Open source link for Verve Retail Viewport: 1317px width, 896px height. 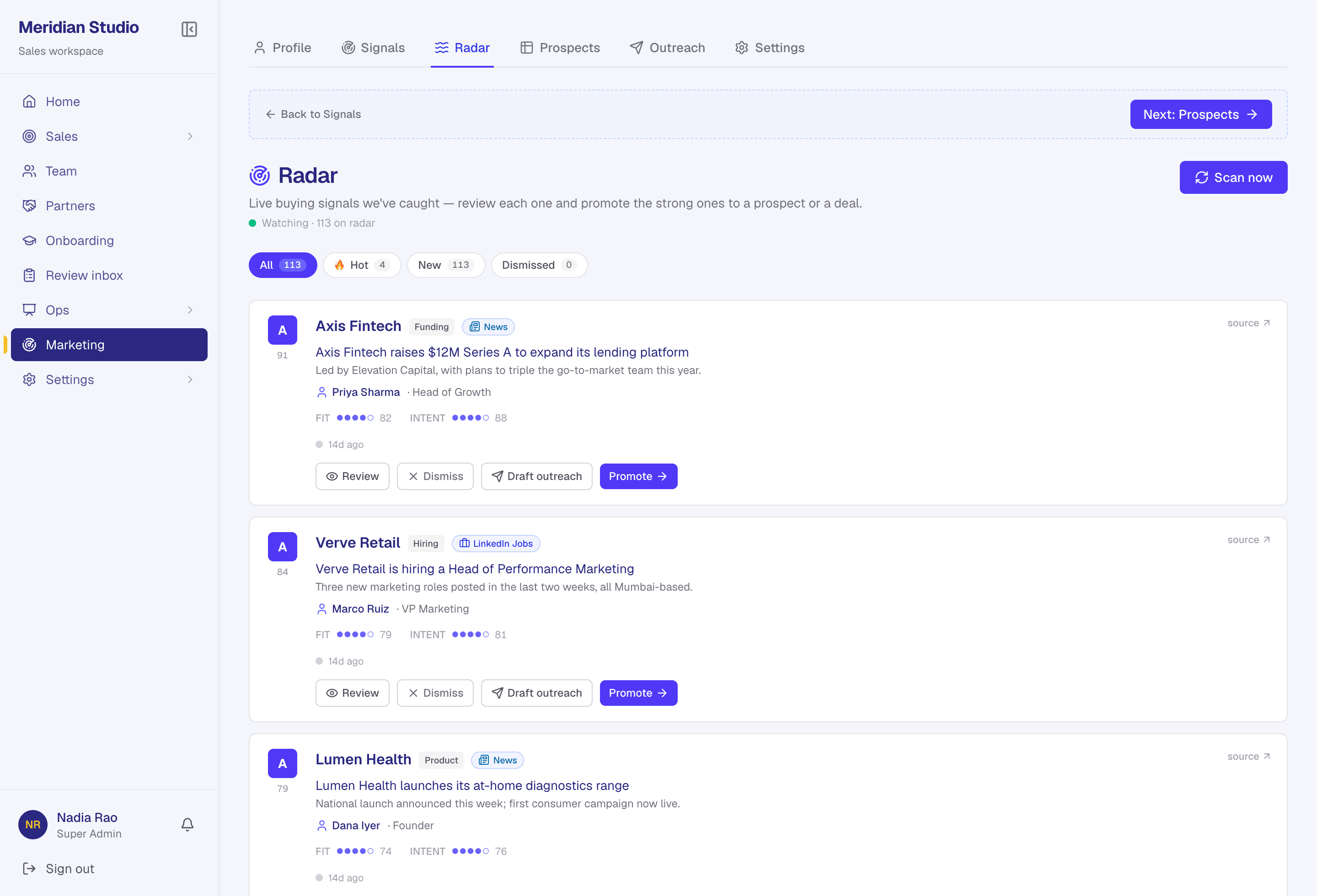tap(1248, 540)
